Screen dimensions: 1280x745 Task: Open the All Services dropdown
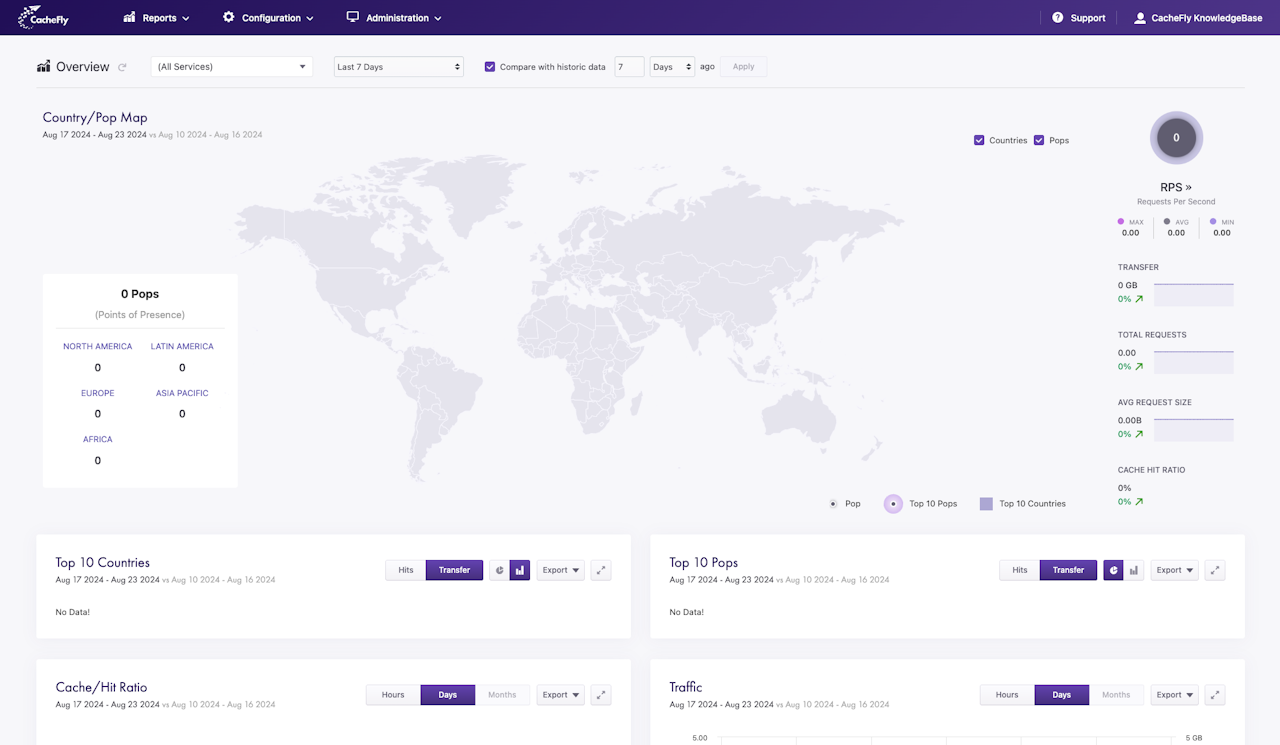[x=232, y=67]
